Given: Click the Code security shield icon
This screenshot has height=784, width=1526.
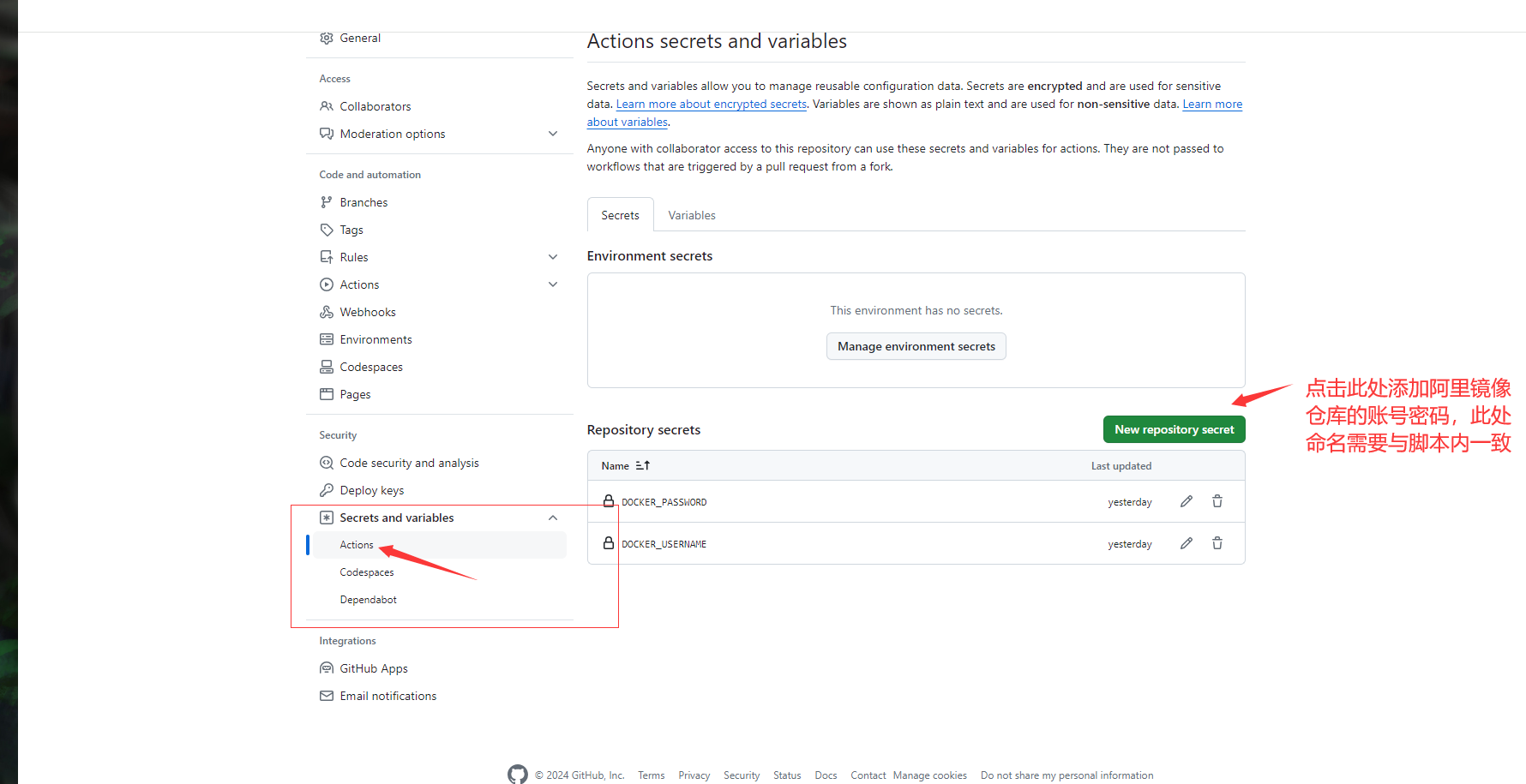Looking at the screenshot, I should (327, 463).
